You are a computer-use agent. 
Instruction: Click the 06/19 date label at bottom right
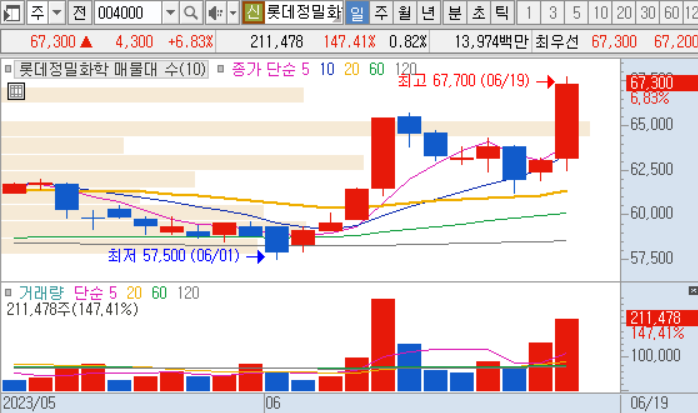point(649,403)
